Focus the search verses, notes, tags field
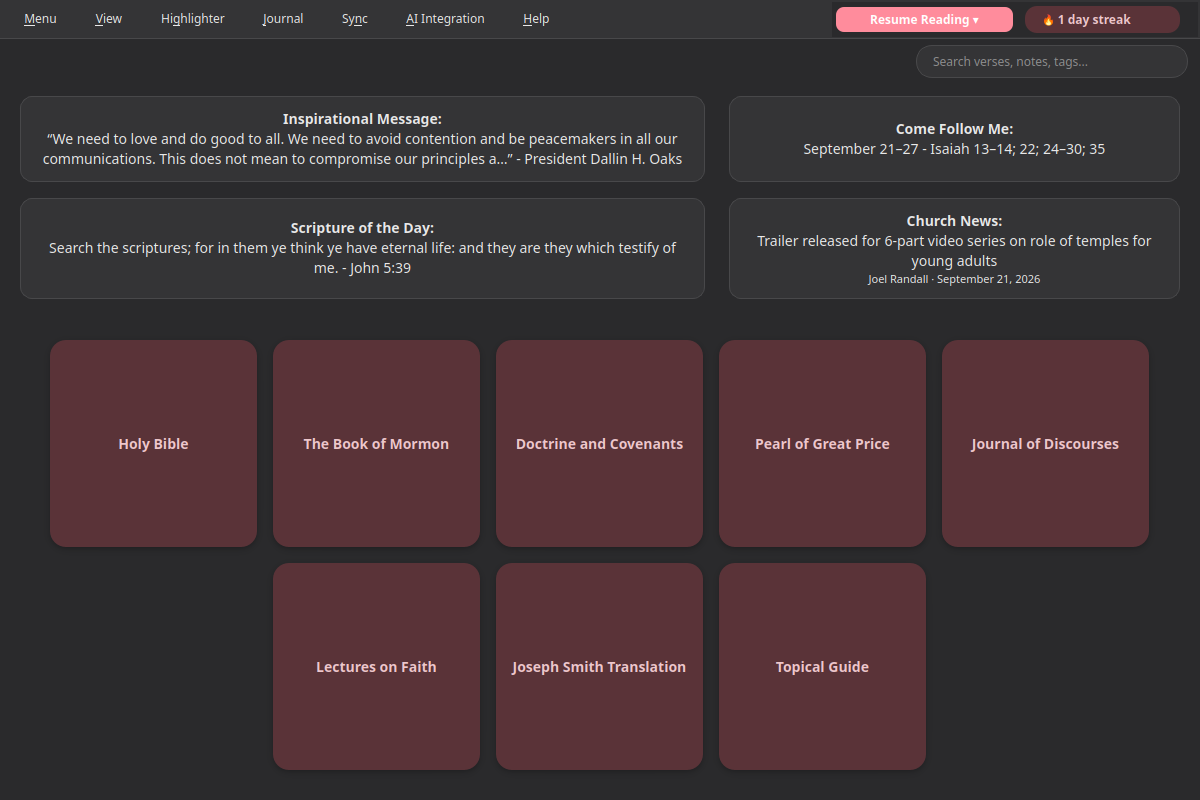The image size is (1200, 800). pyautogui.click(x=1052, y=61)
